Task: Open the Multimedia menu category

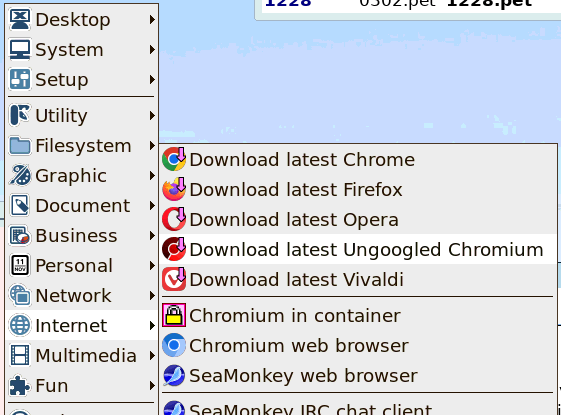Action: click(x=82, y=356)
